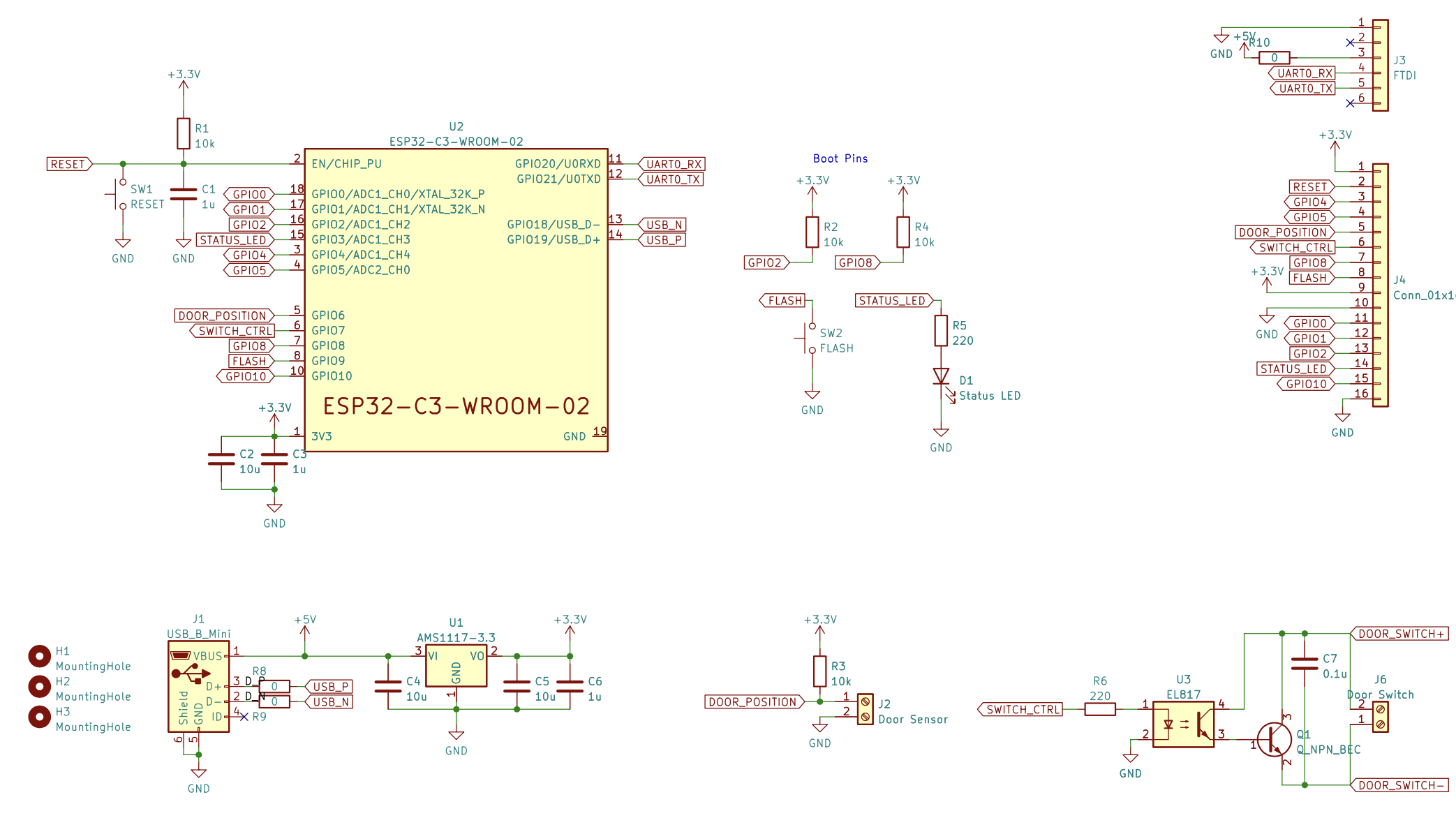Select the J2 Door Sensor terminal block
Viewport: 1456px width, 818px height.
(x=865, y=709)
